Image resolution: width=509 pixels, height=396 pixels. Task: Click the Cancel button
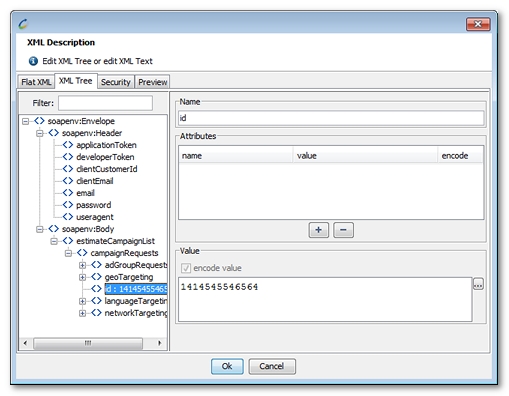pyautogui.click(x=272, y=366)
